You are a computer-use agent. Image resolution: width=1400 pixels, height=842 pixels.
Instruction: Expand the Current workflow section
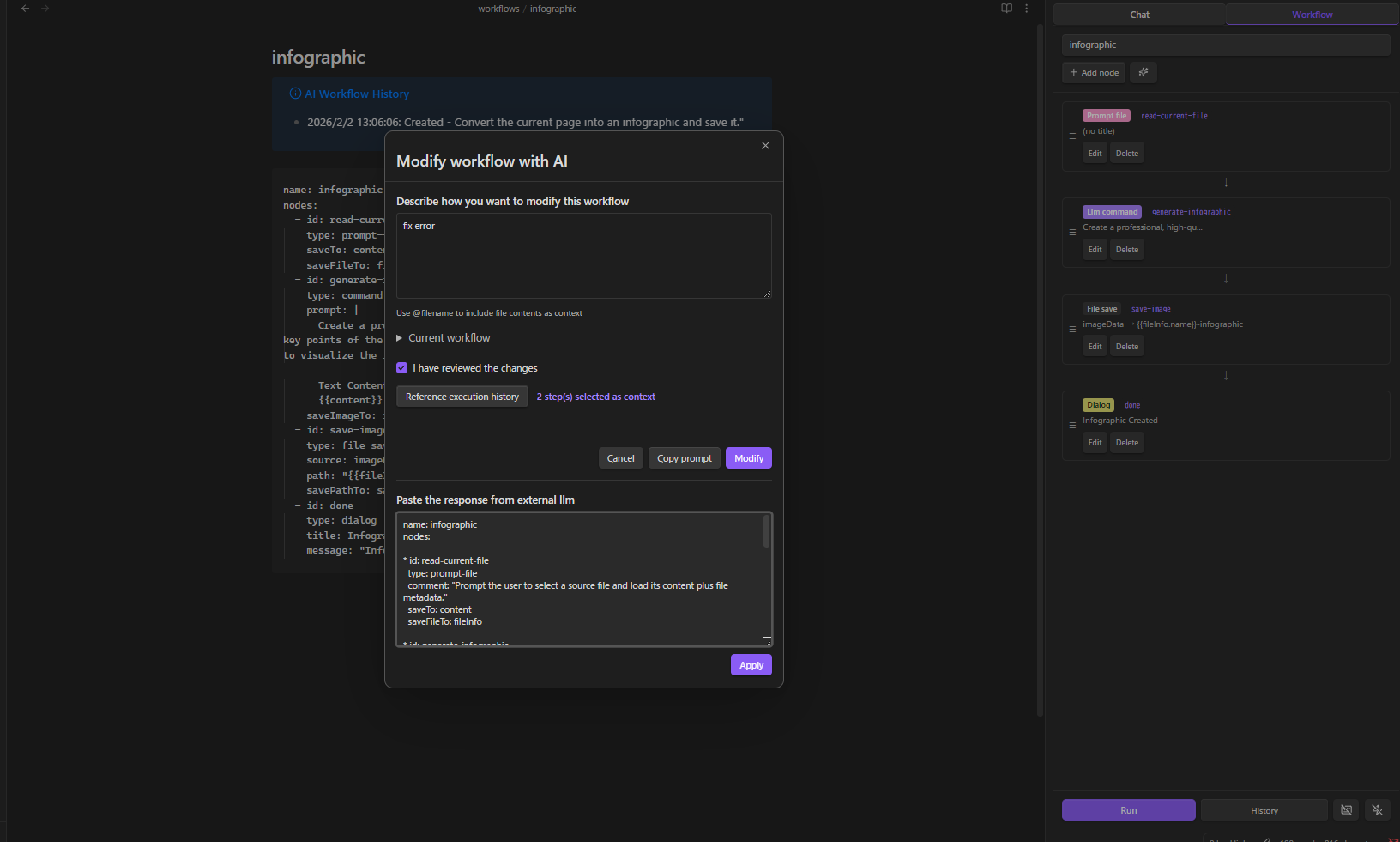coord(443,337)
